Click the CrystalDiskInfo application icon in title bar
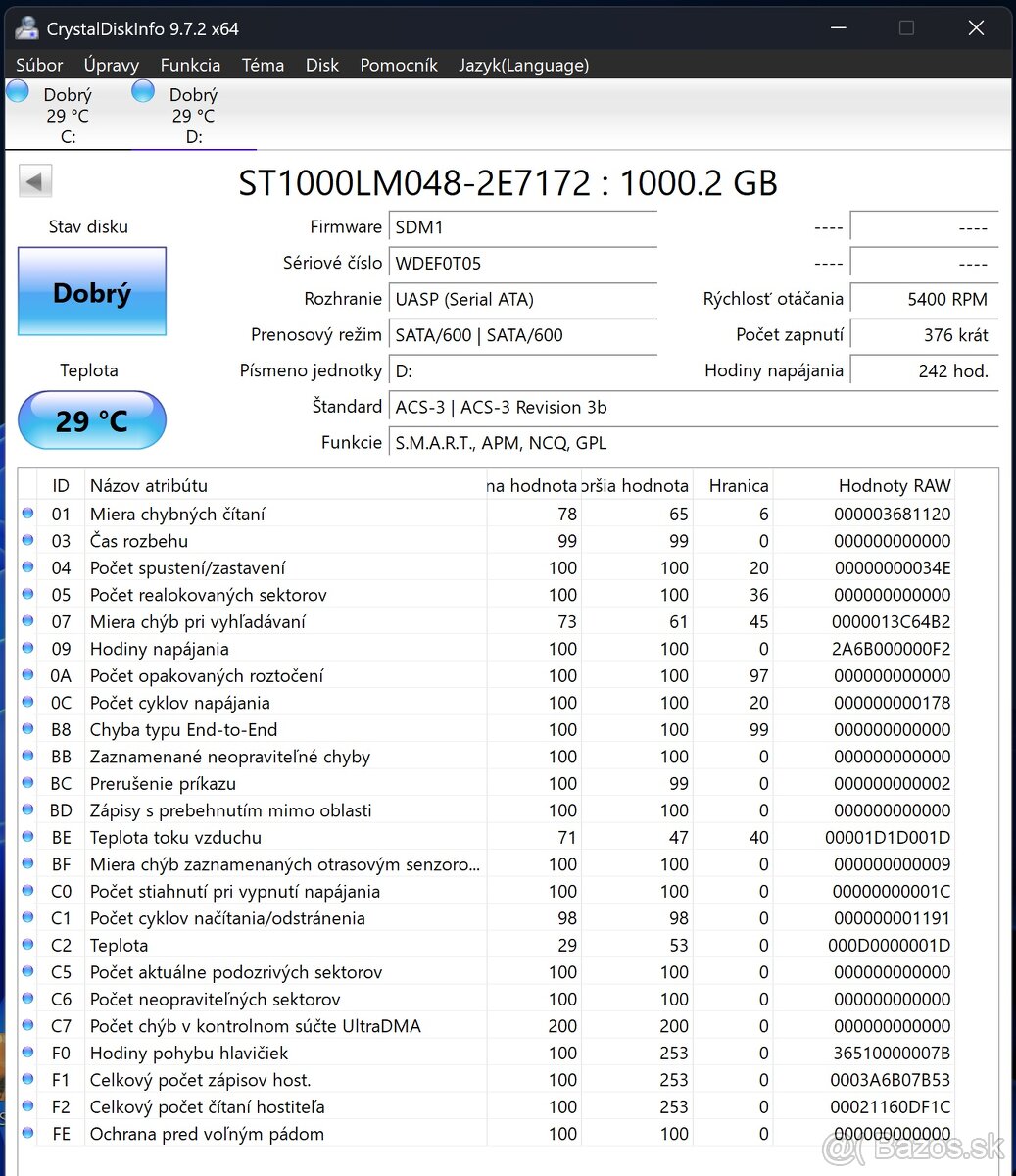The width and height of the screenshot is (1016, 1176). (x=26, y=27)
